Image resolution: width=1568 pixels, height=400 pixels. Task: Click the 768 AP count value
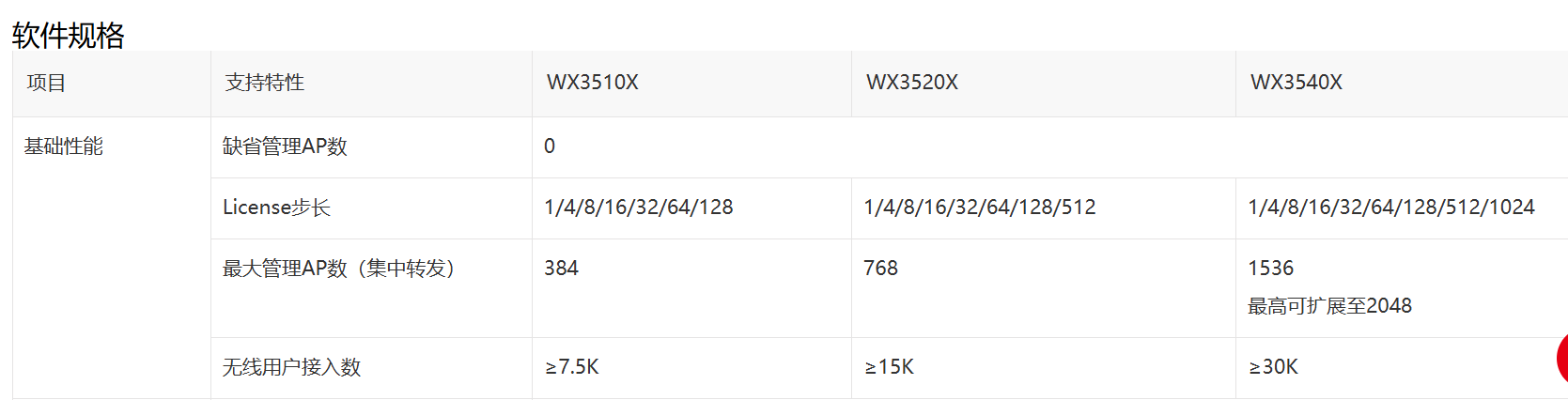[x=881, y=269]
